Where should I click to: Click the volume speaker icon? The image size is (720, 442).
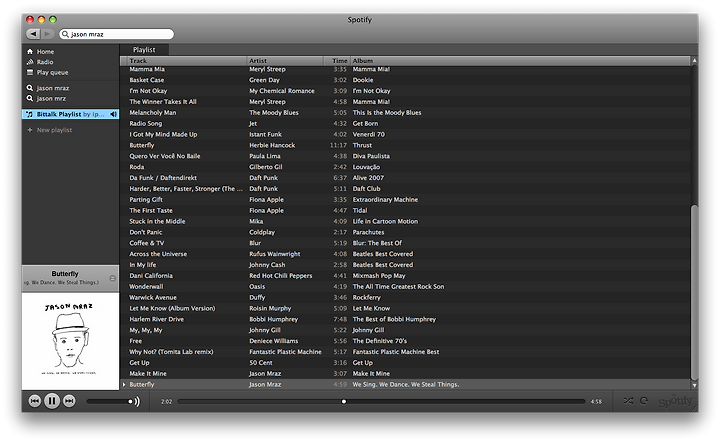pyautogui.click(x=137, y=402)
